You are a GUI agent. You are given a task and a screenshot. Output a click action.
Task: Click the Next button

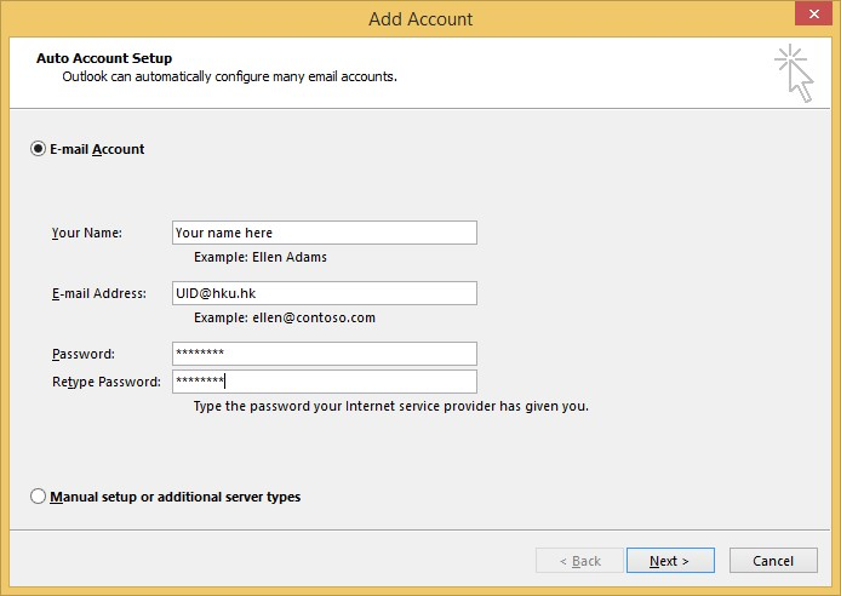(668, 561)
